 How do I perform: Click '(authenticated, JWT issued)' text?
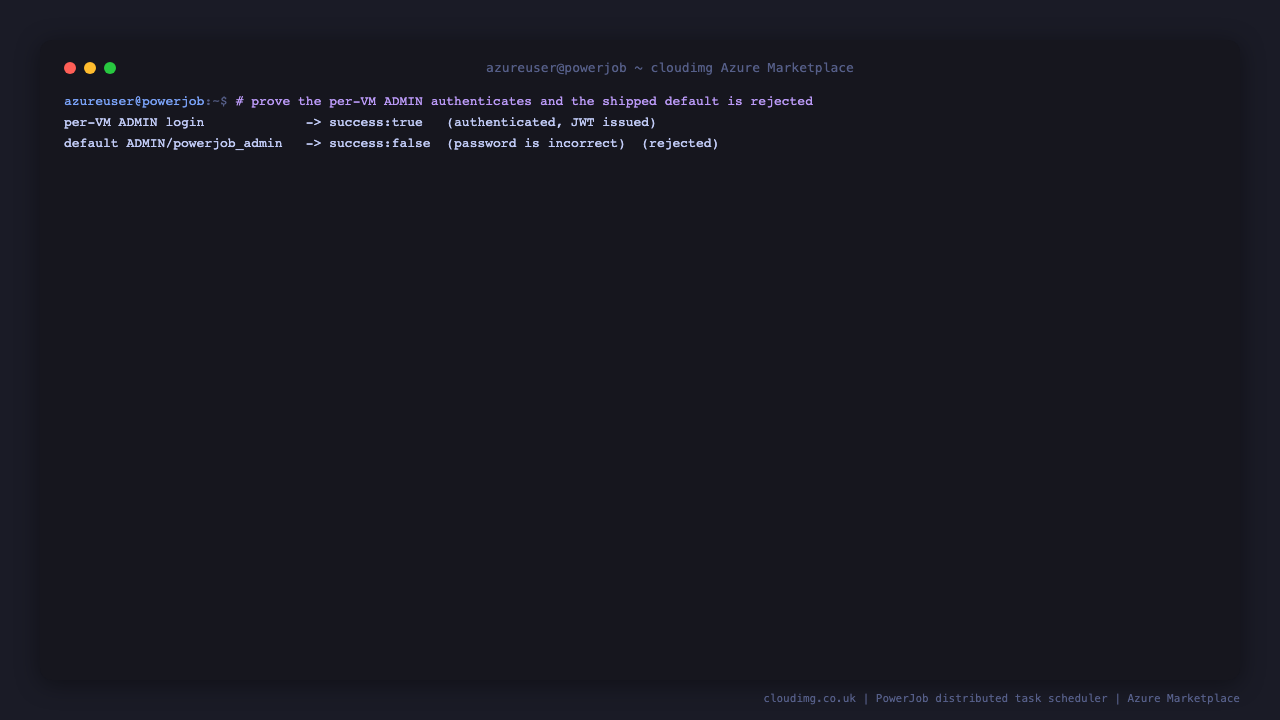coord(552,122)
